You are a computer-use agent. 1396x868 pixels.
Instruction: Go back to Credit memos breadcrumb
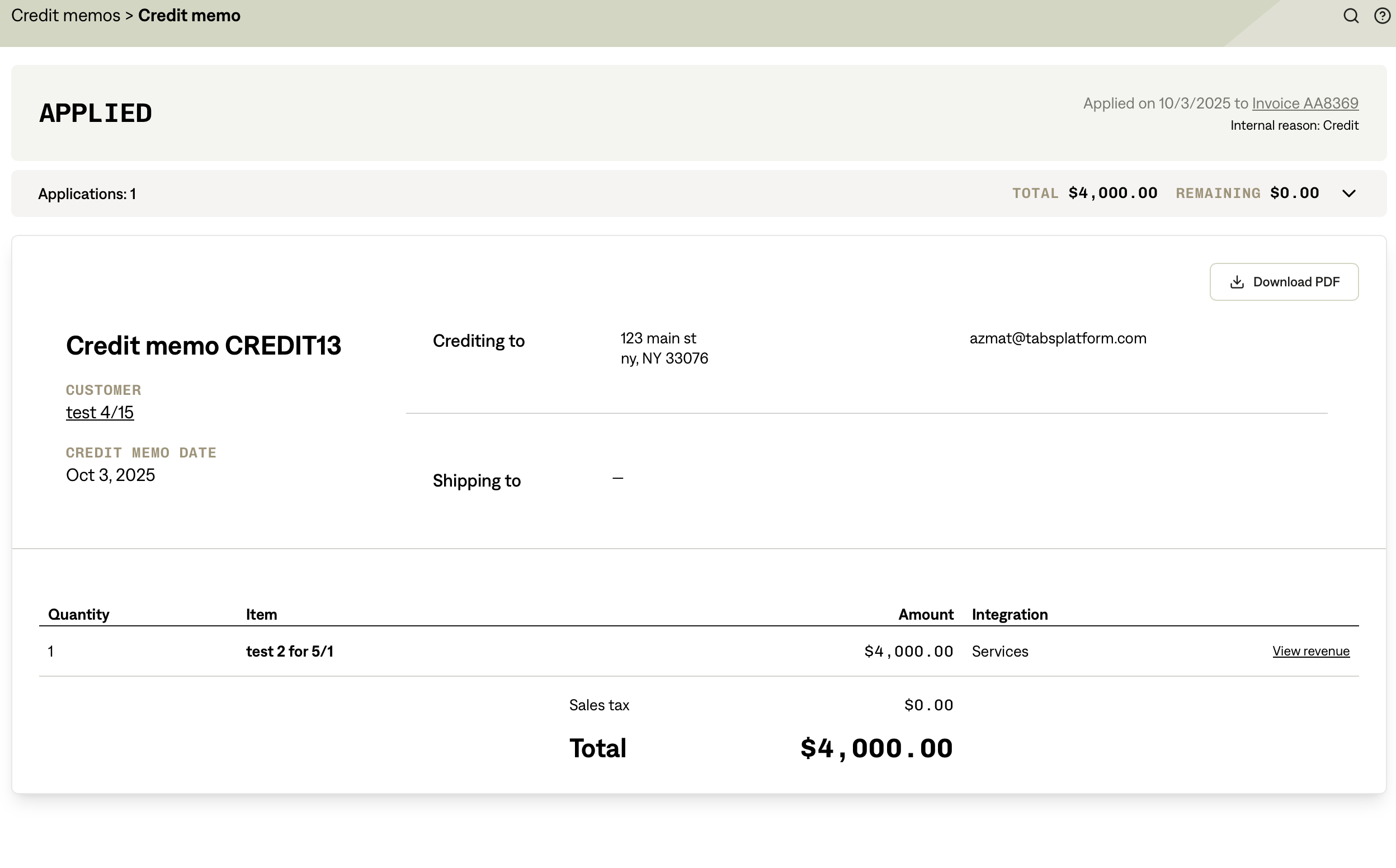[65, 16]
